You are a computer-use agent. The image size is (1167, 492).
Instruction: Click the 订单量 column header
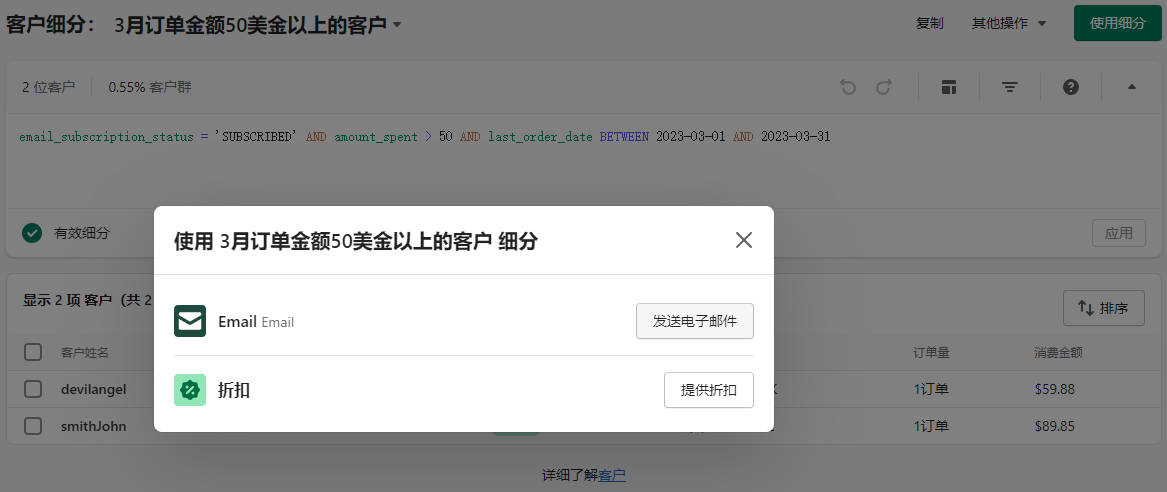click(931, 352)
